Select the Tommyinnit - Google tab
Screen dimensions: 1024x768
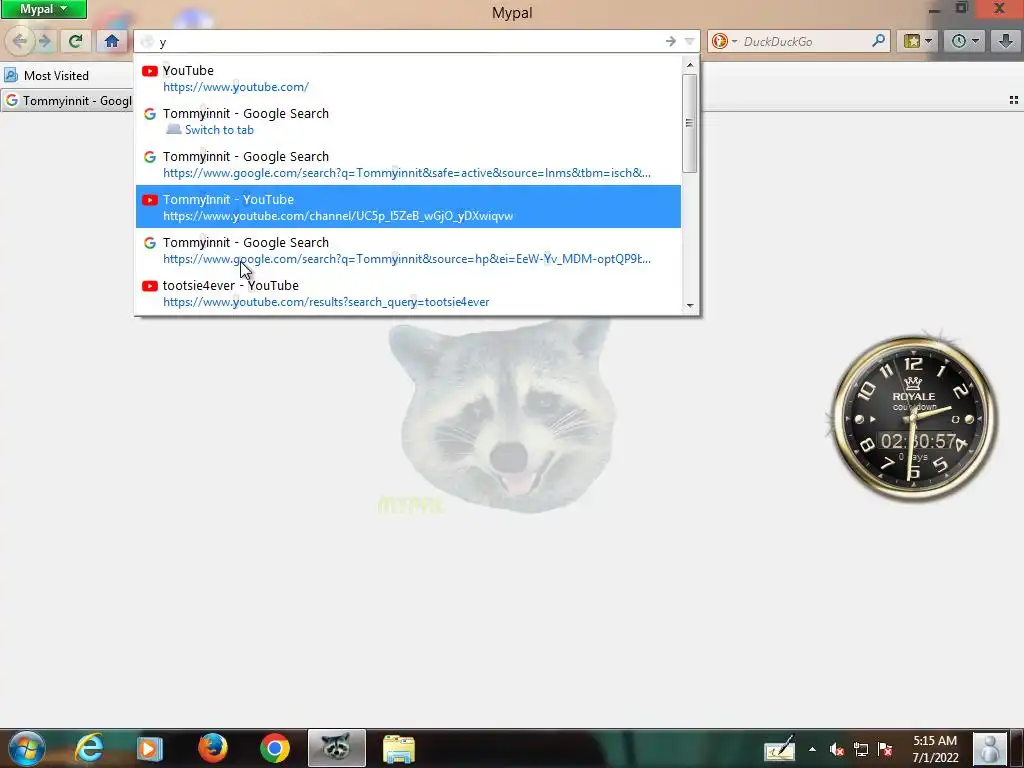[67, 101]
